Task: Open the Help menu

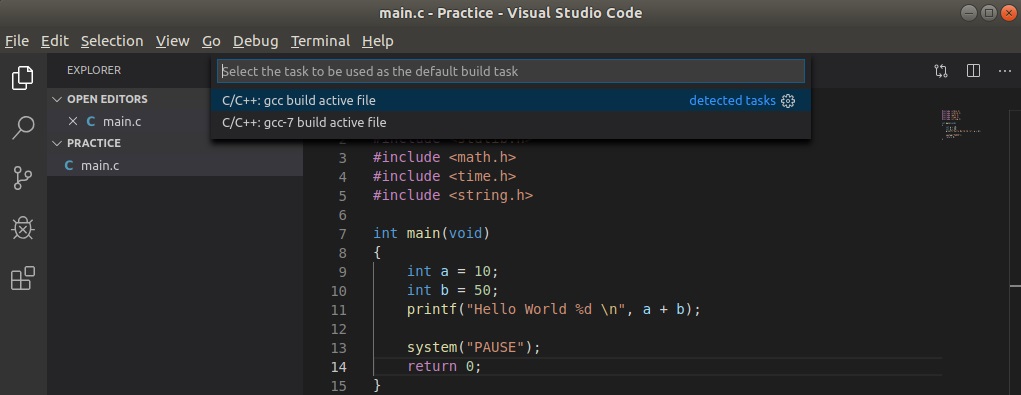Action: click(x=378, y=41)
